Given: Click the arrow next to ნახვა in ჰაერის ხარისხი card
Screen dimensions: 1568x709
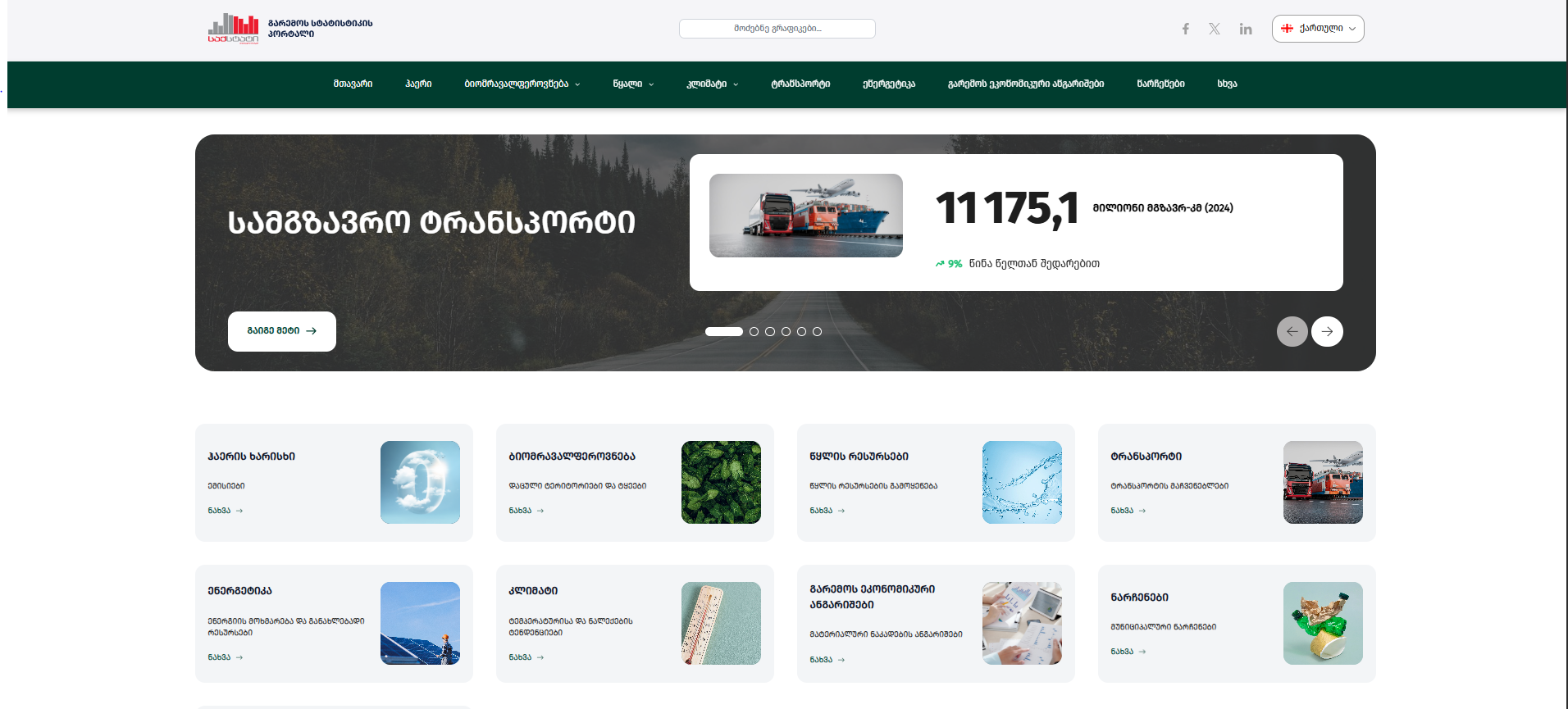Looking at the screenshot, I should (239, 511).
